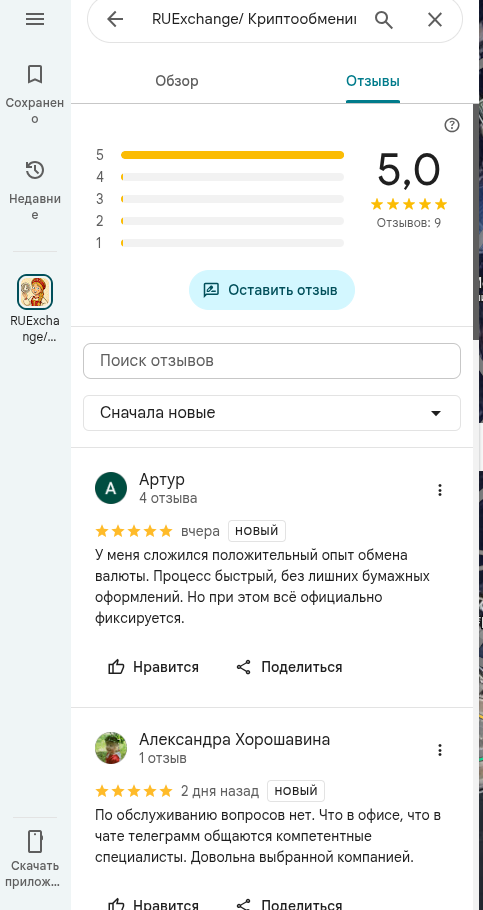Share Артур's review via Поделиться
Image resolution: width=483 pixels, height=910 pixels.
coord(289,667)
